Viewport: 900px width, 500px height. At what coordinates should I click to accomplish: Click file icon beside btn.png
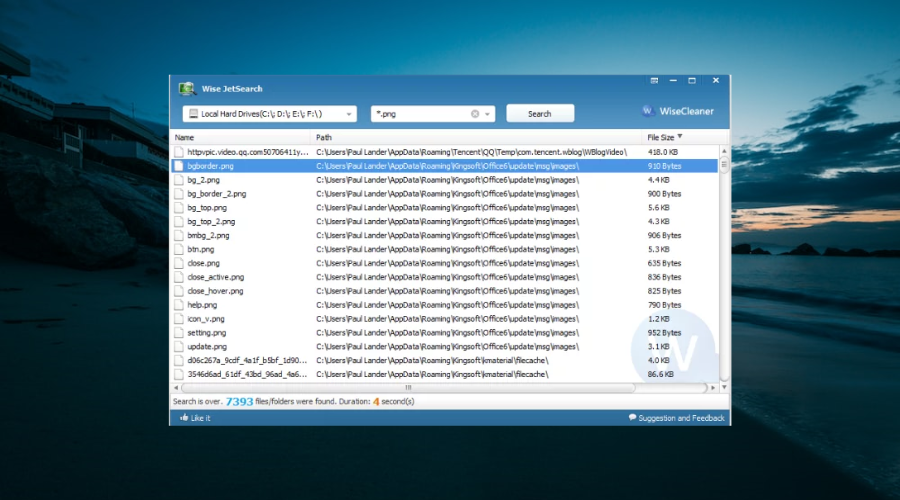(x=179, y=249)
